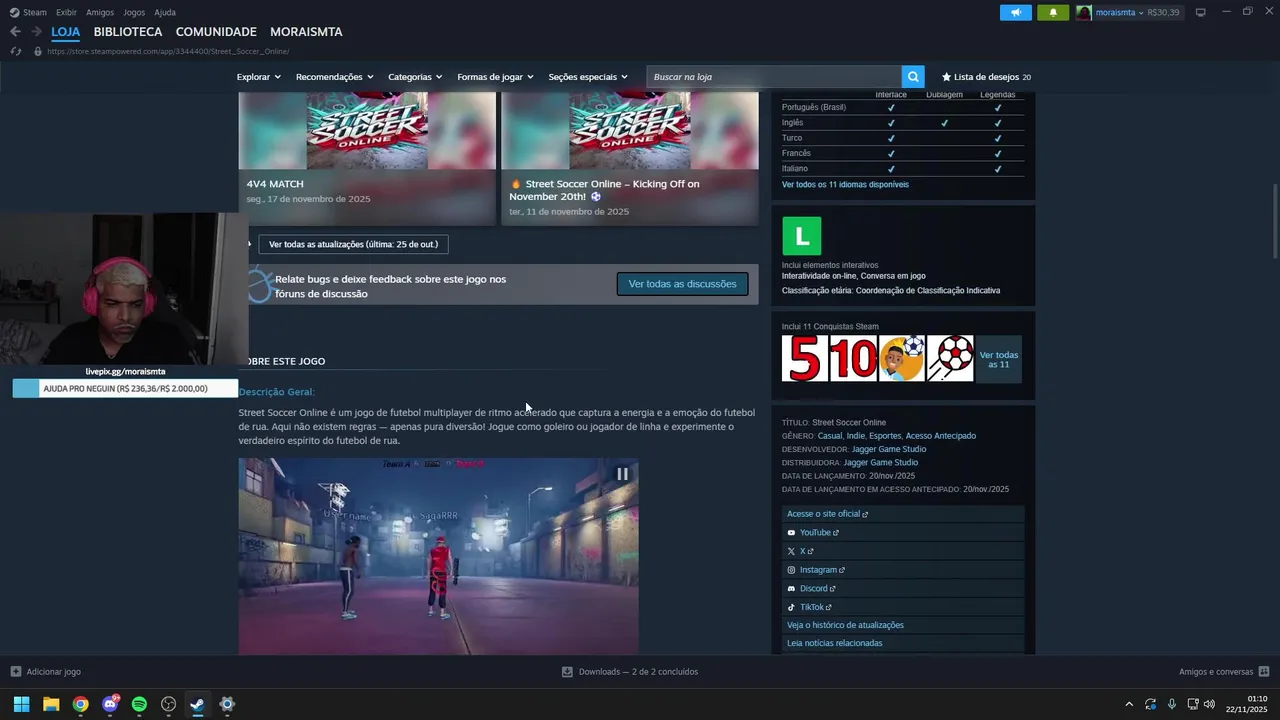Click Ver todas as discussões button
The width and height of the screenshot is (1280, 720).
[682, 284]
